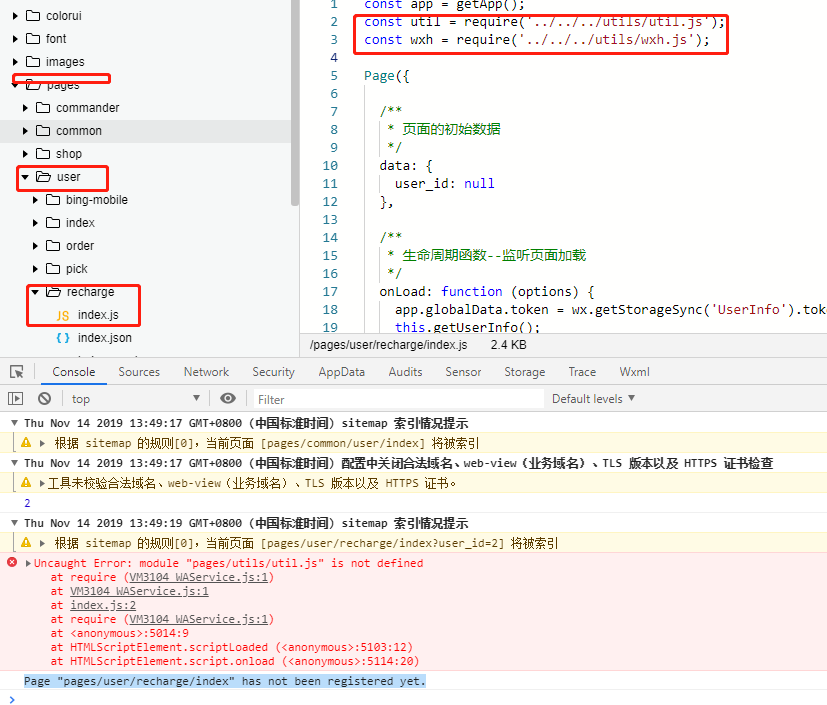827x705 pixels.
Task: Click the colorui folder icon
Action: click(x=33, y=16)
